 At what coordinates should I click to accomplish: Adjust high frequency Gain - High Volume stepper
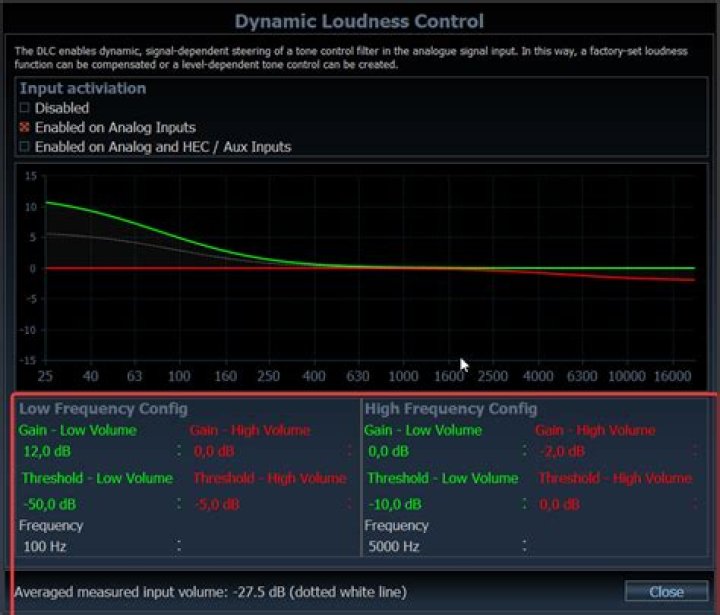[695, 451]
